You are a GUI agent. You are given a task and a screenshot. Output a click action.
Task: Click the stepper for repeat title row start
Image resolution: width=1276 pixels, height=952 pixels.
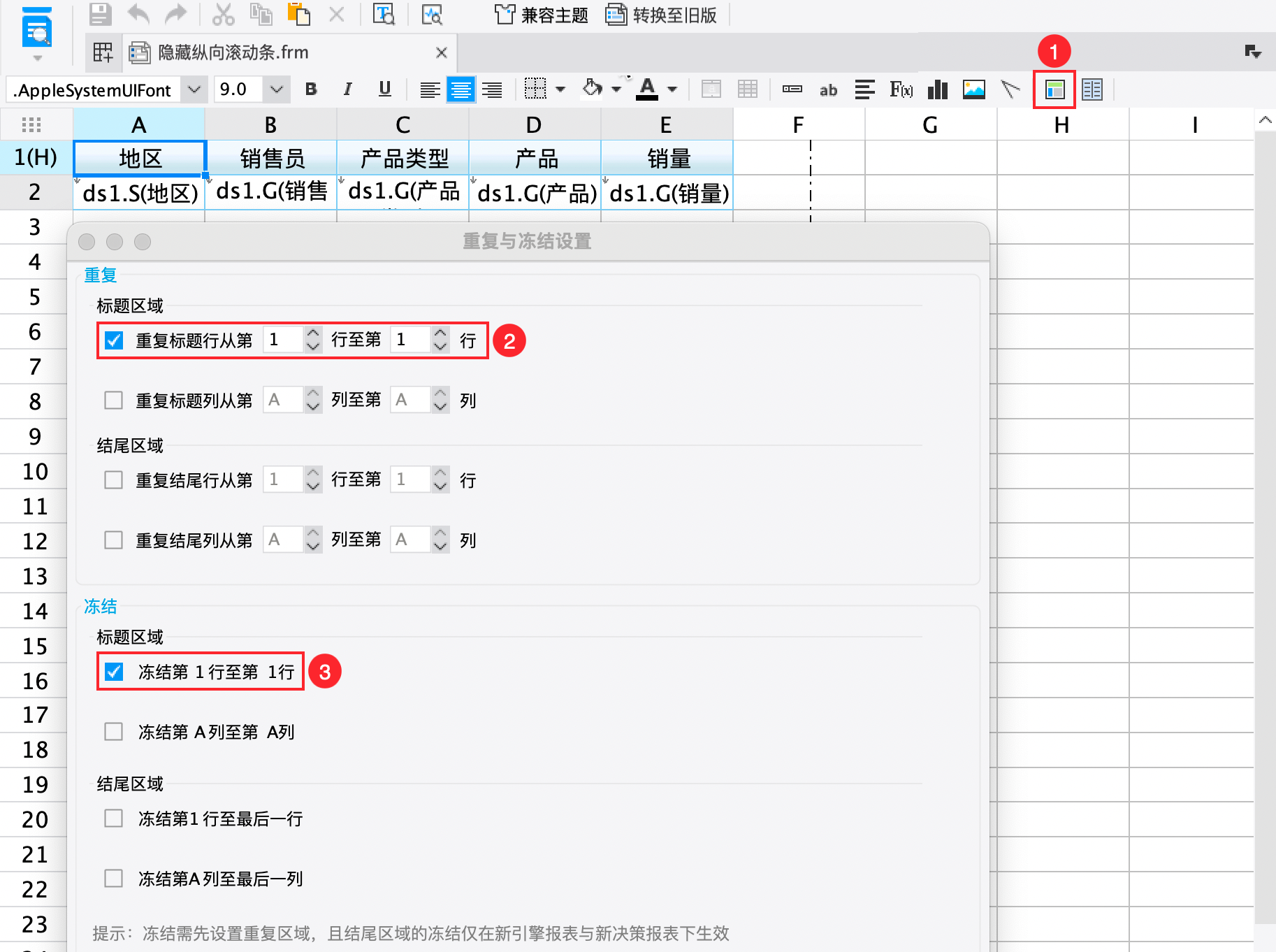(313, 340)
